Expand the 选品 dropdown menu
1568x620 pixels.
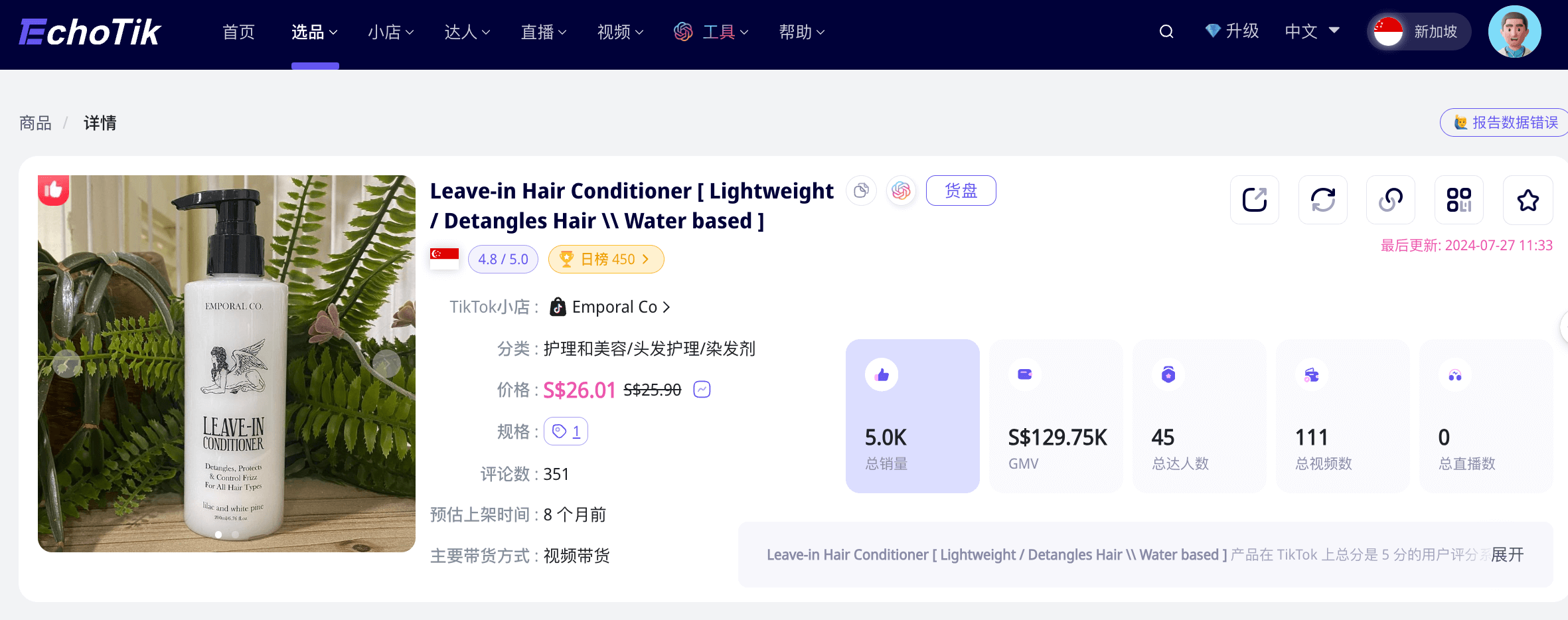click(315, 32)
